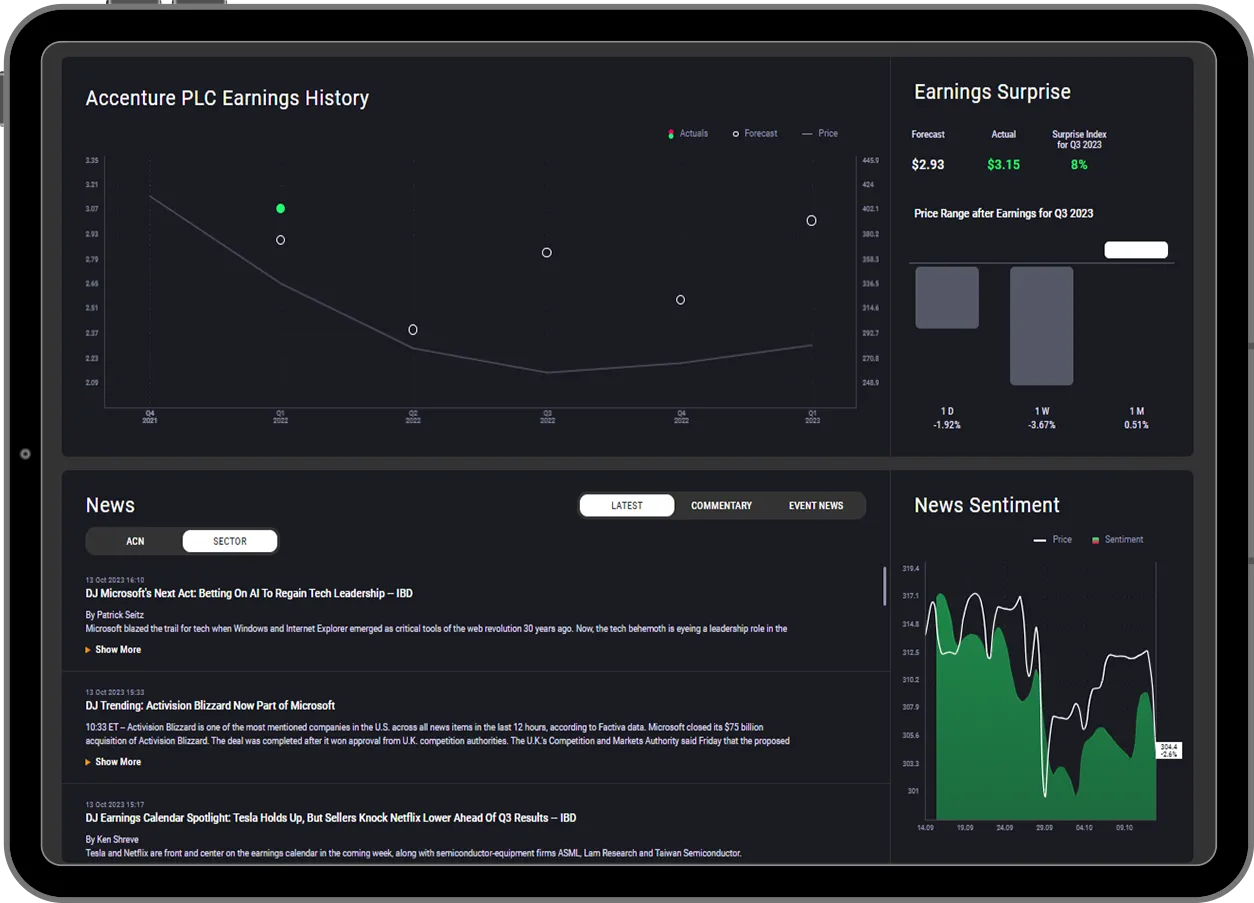The height and width of the screenshot is (903, 1254).
Task: Open the Activision Blizzard Now Part of Microsoft headline
Action: point(210,706)
